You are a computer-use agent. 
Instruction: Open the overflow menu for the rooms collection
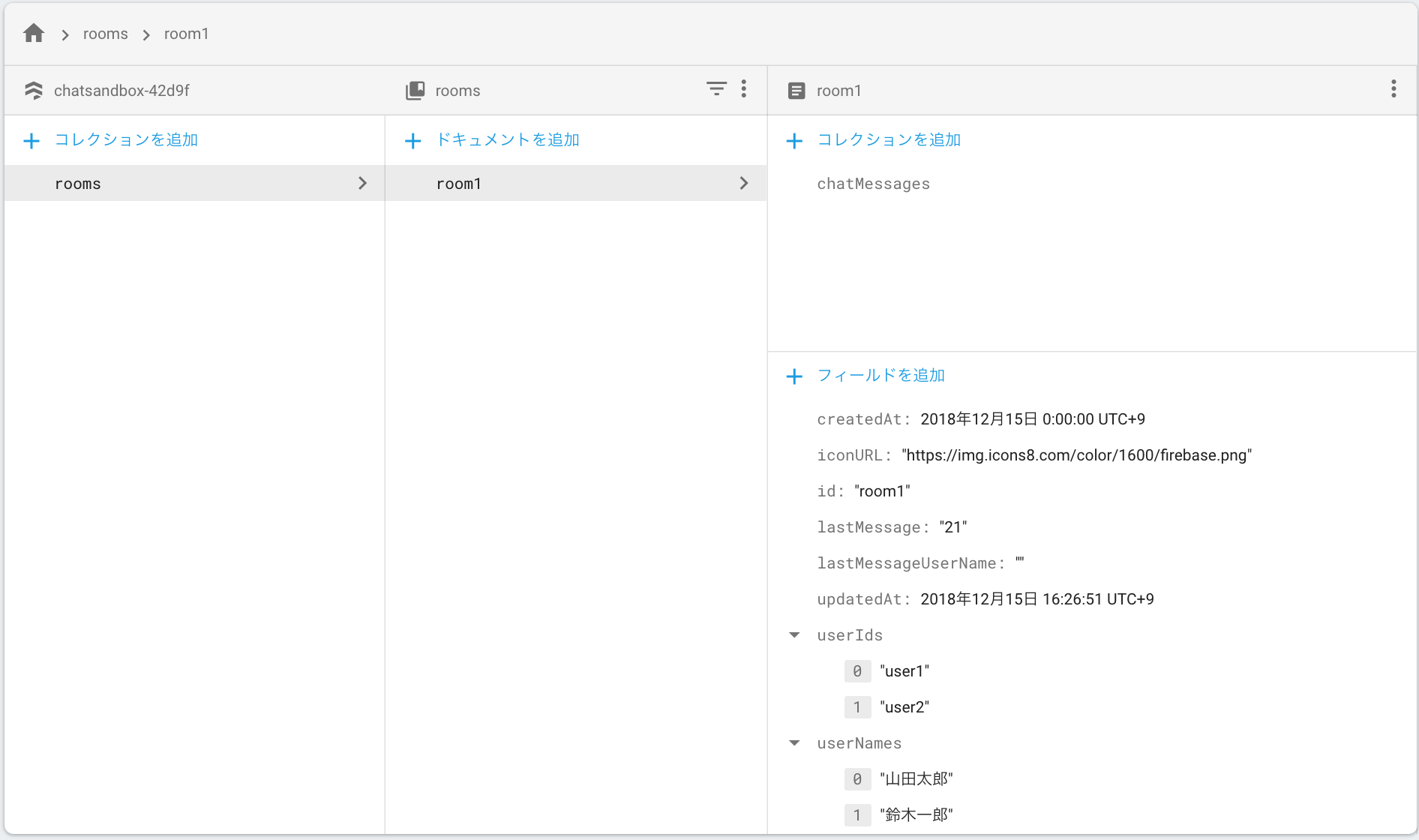[743, 89]
